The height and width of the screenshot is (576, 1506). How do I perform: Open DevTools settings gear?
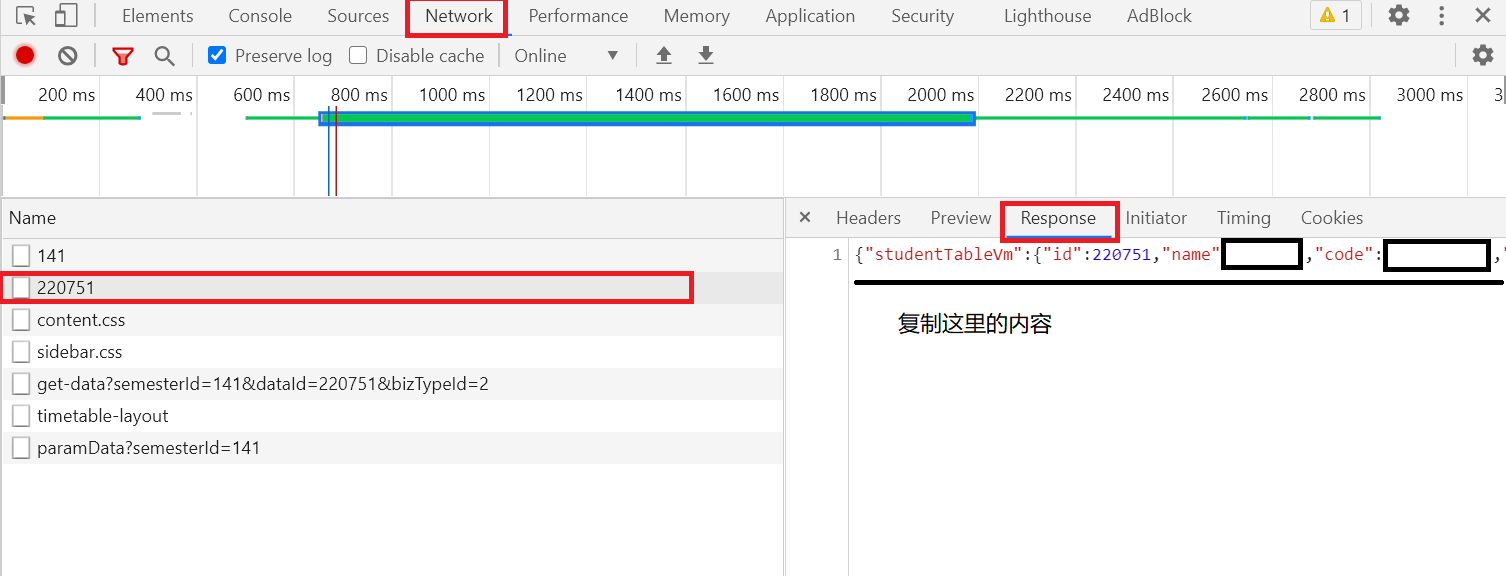[x=1398, y=15]
